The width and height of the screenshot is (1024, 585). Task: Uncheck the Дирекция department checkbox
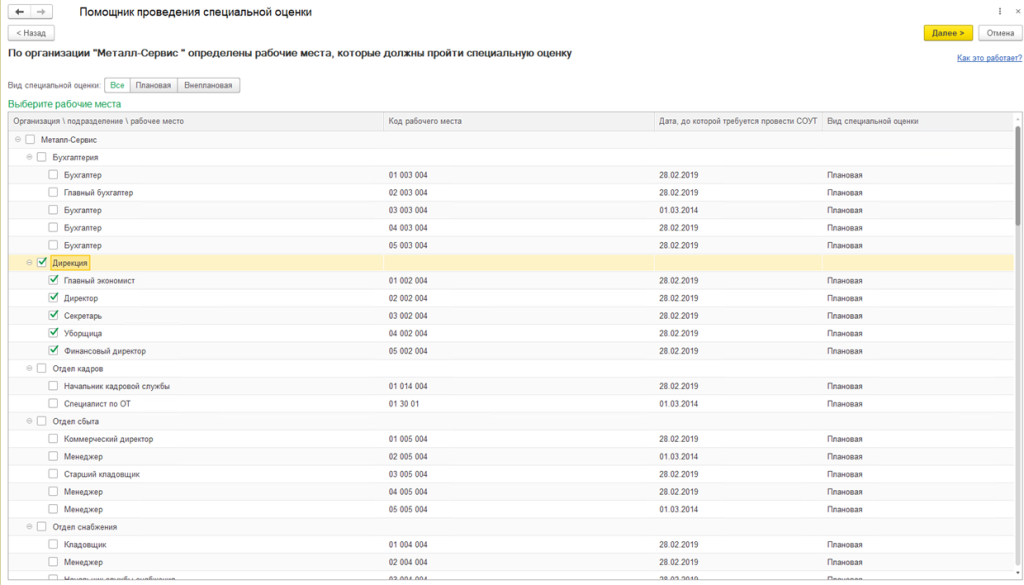[x=42, y=262]
